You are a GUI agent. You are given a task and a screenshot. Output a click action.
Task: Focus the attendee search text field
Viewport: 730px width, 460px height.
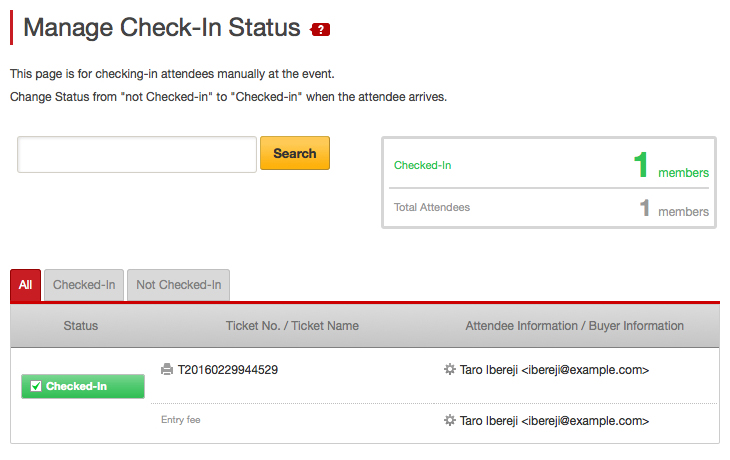[137, 155]
